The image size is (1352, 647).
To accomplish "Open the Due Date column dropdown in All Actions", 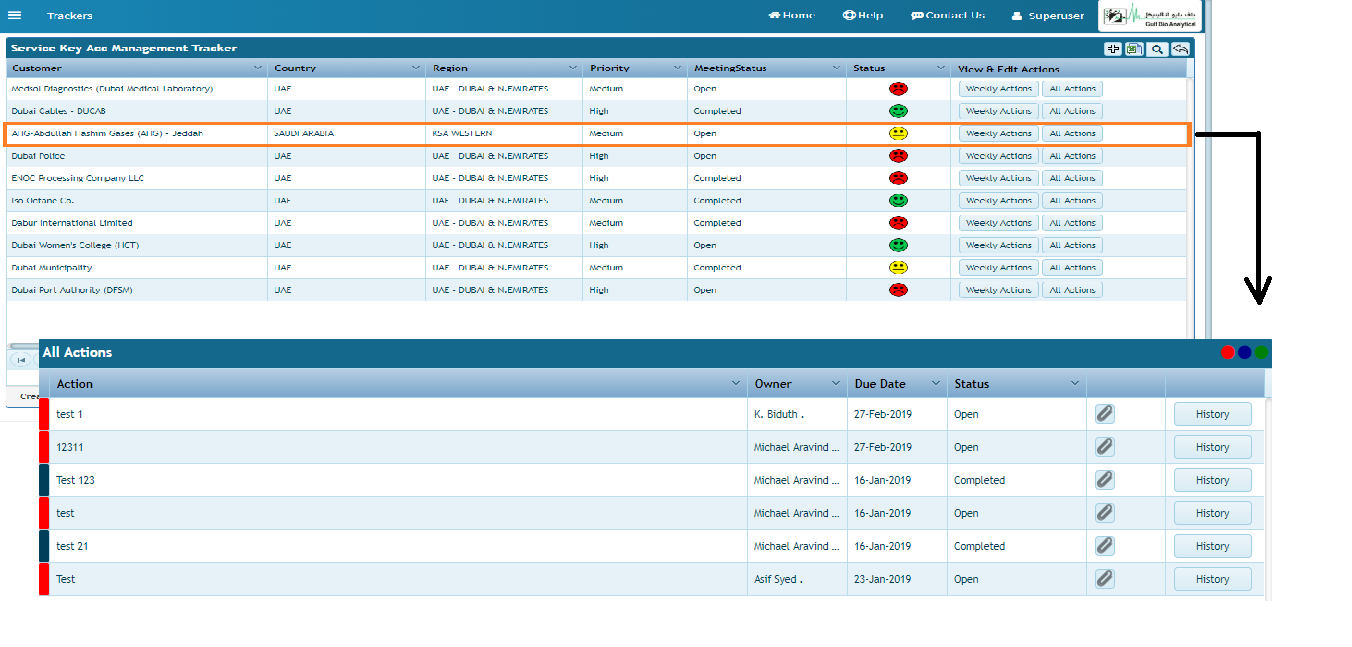I will [936, 384].
